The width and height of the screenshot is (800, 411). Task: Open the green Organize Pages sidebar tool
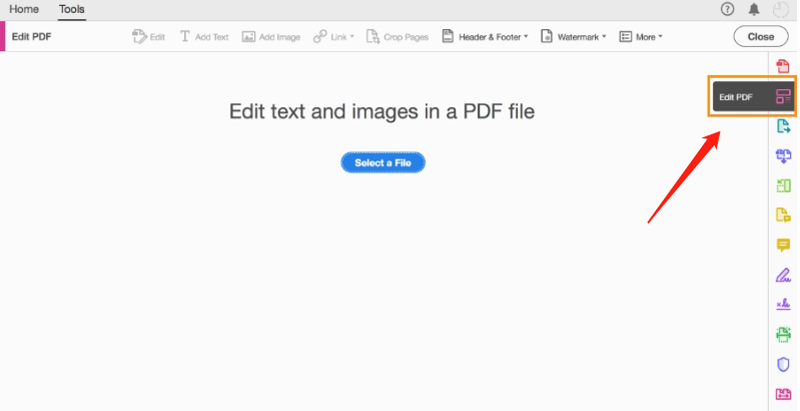tap(783, 186)
